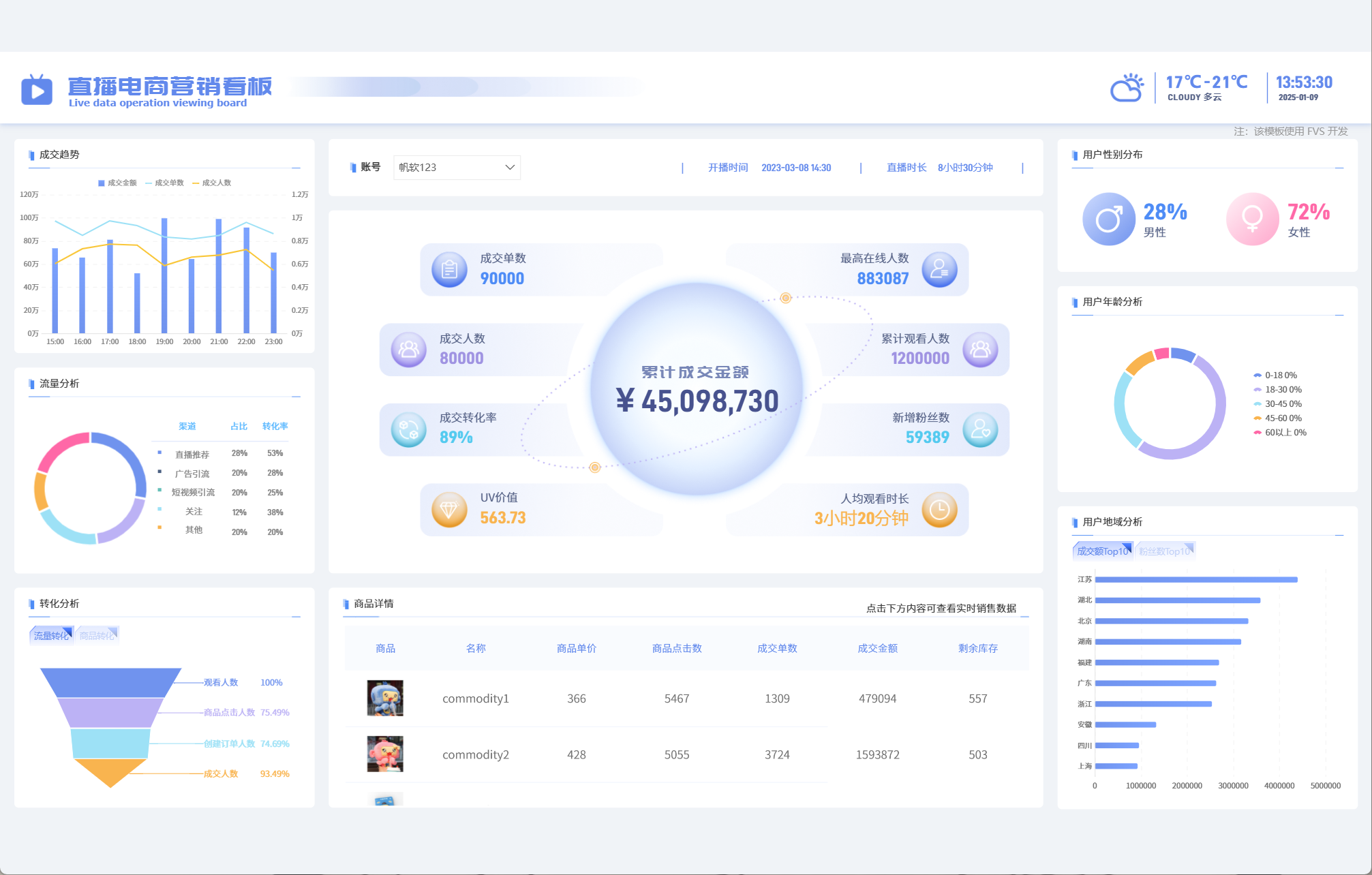This screenshot has width=1372, height=875.
Task: Click the commodity2 product thumbnail
Action: [385, 754]
